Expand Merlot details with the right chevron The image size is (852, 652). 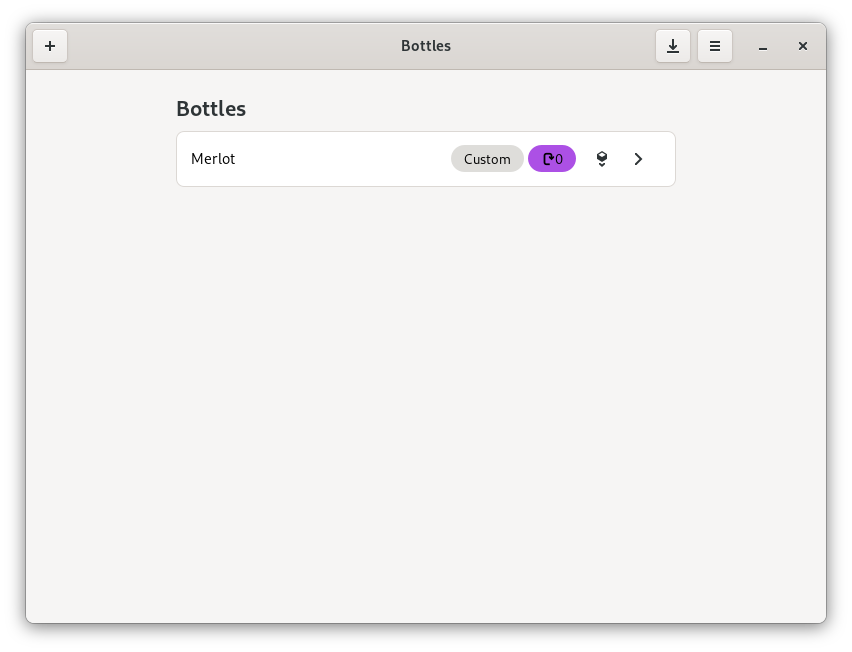639,159
